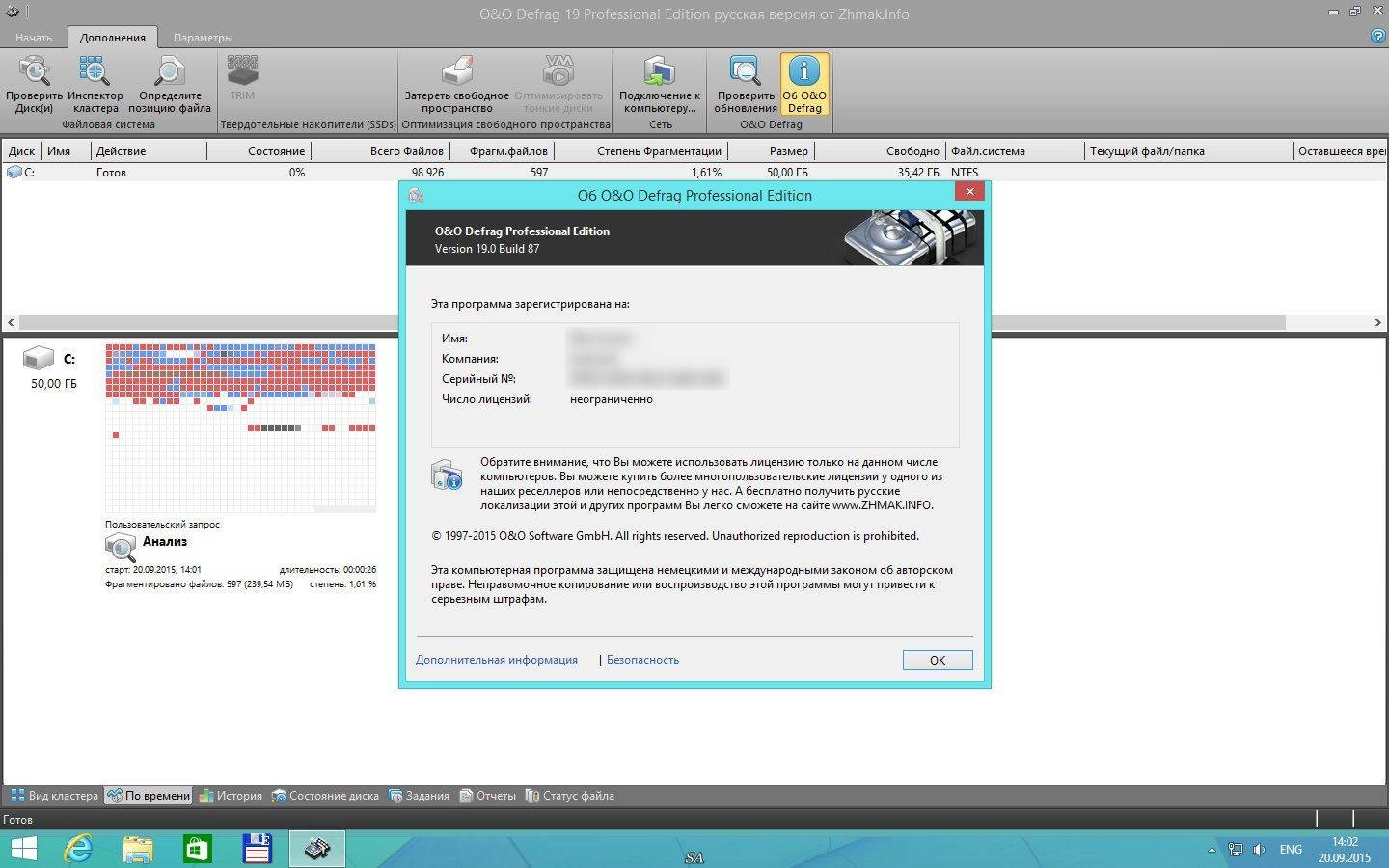Open the Отчеты bottom tab
Image resolution: width=1389 pixels, height=868 pixels.
487,796
